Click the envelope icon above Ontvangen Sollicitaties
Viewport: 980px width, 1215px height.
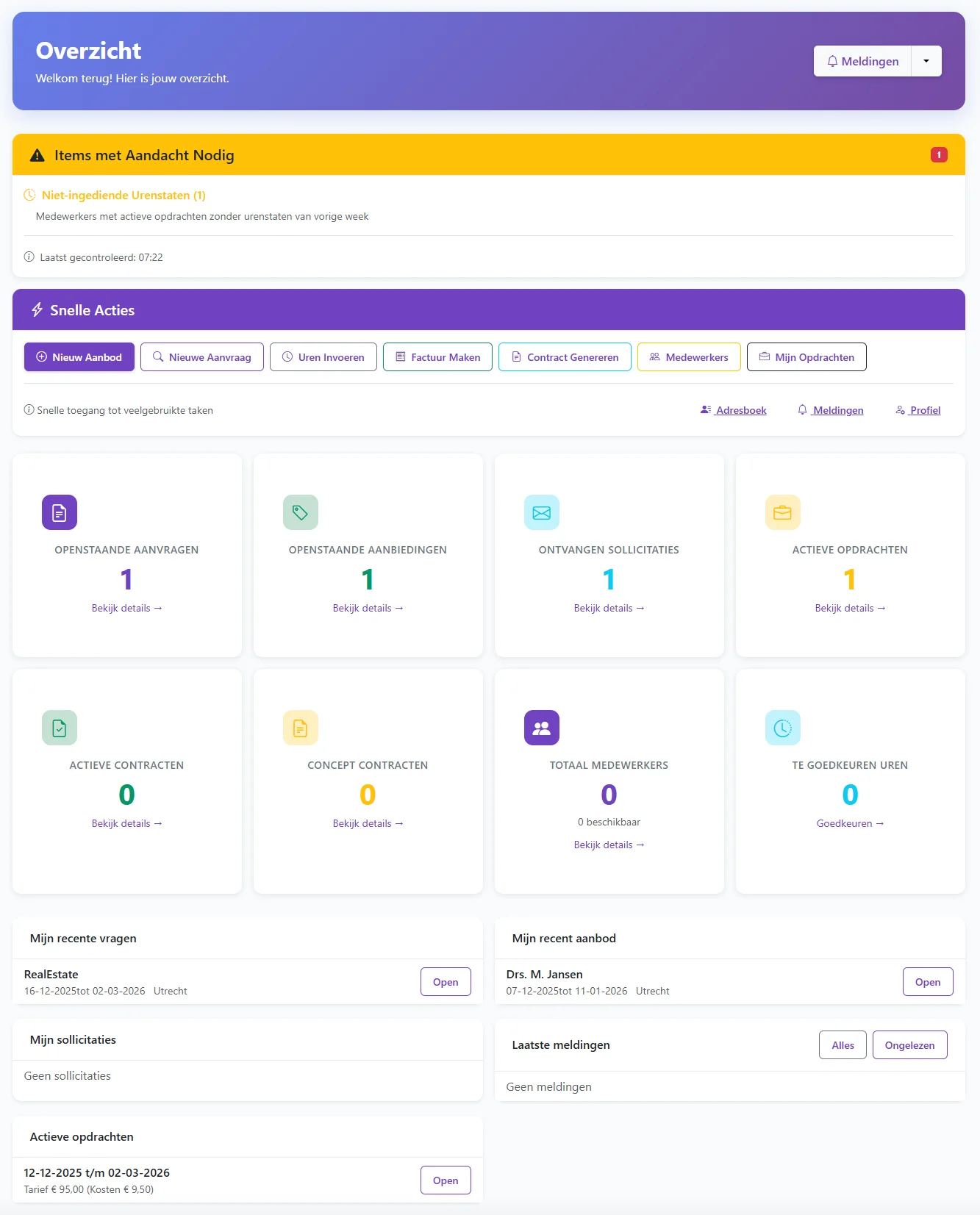point(541,512)
